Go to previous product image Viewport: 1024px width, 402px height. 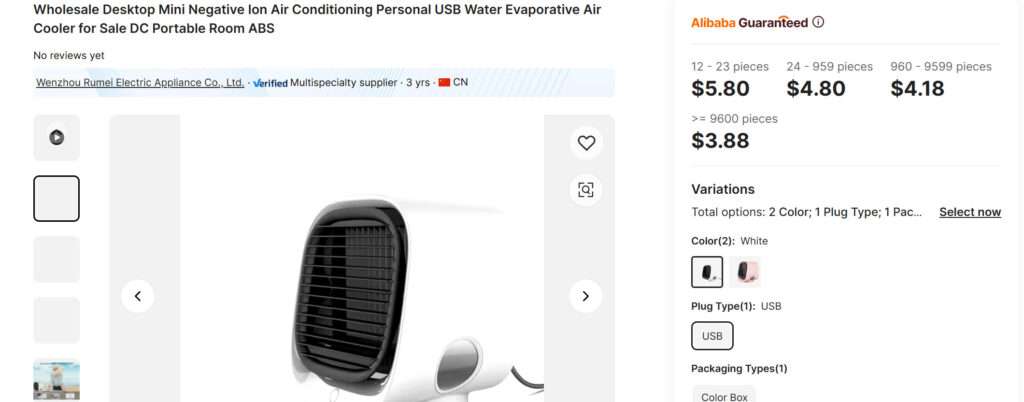pyautogui.click(x=138, y=296)
